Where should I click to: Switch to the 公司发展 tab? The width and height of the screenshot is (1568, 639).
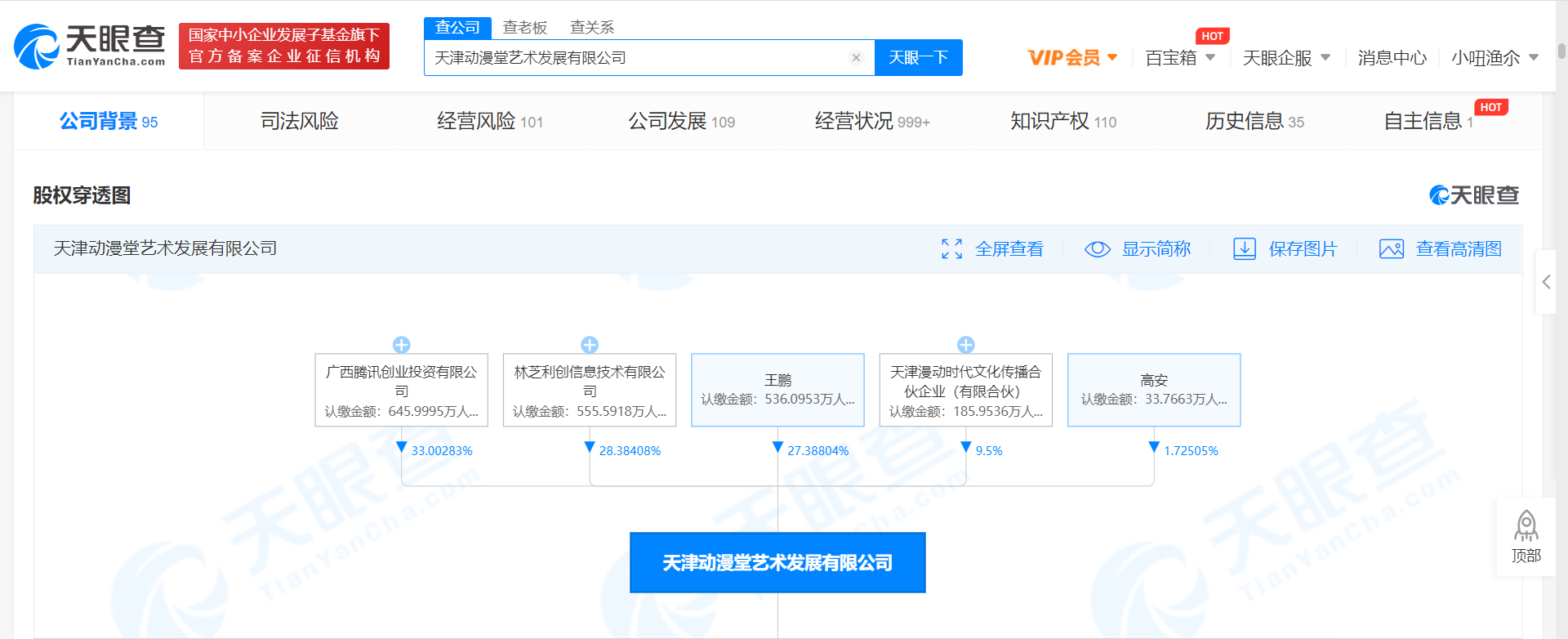(681, 121)
